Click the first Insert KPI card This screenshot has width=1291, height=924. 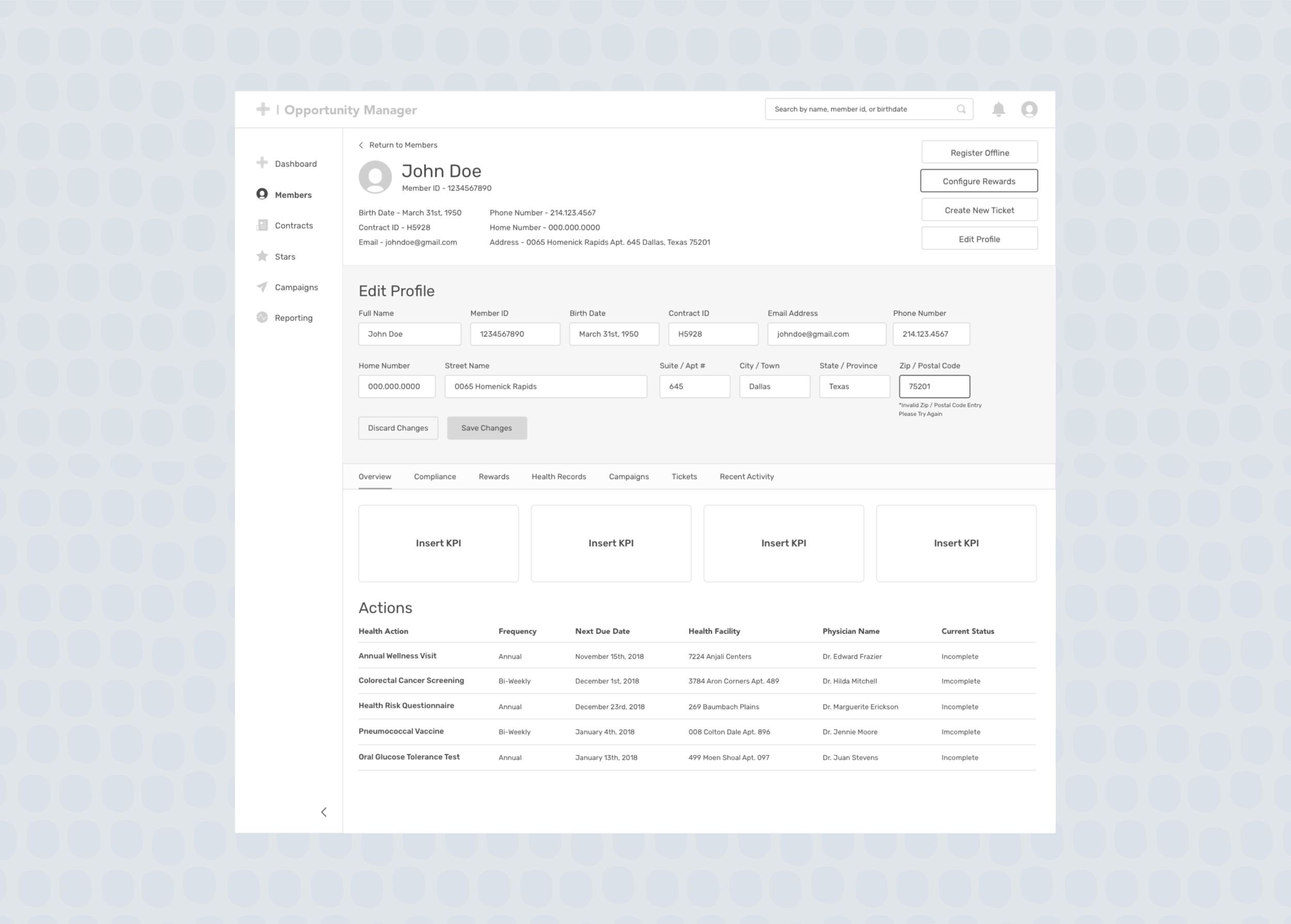[438, 543]
